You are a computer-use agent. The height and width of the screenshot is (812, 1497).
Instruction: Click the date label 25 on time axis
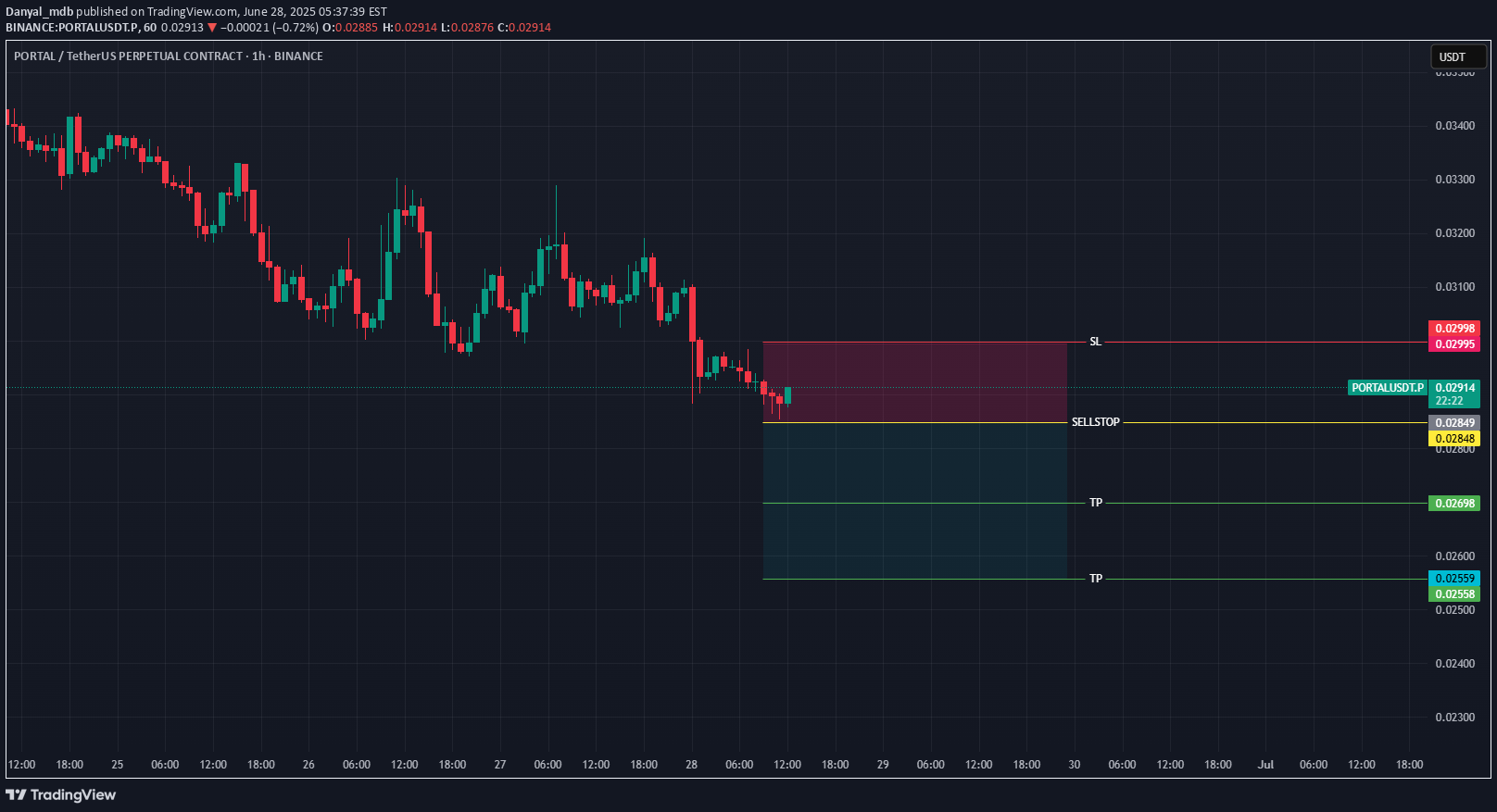point(117,765)
